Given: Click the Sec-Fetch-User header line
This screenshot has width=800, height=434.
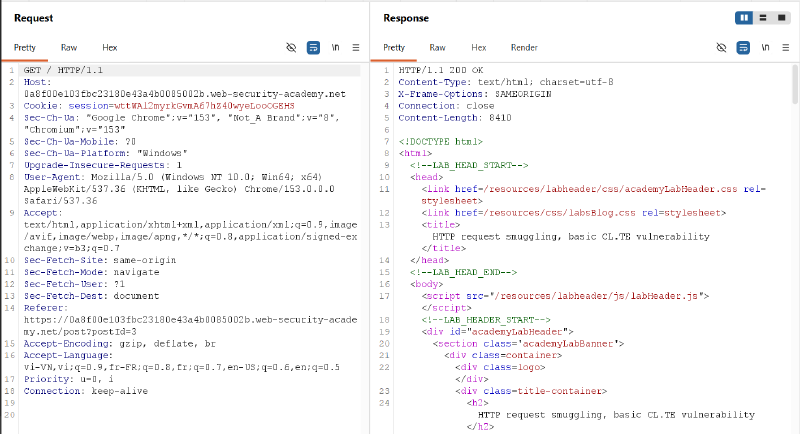Looking at the screenshot, I should 74,285.
